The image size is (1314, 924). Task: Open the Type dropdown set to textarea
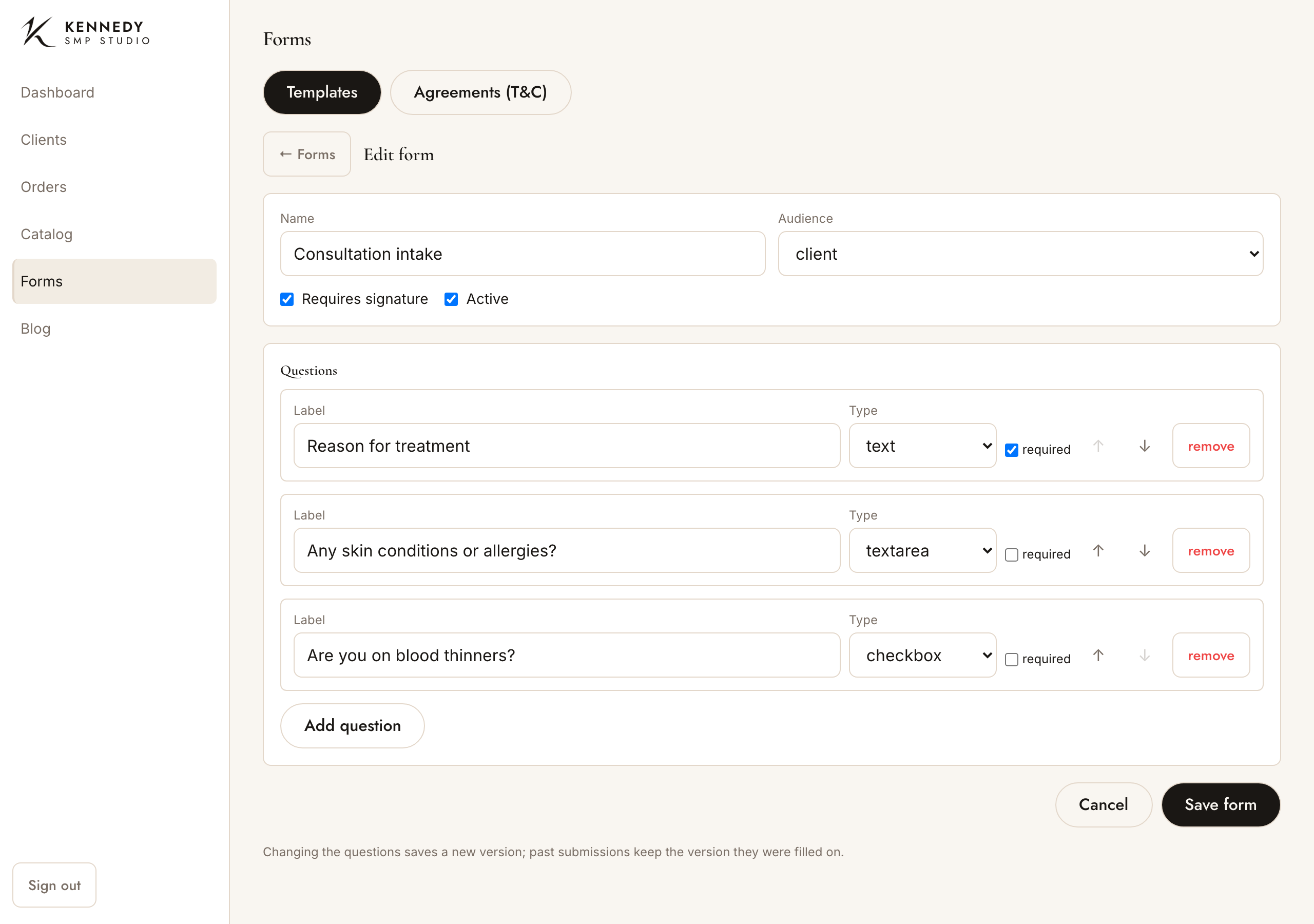click(922, 551)
